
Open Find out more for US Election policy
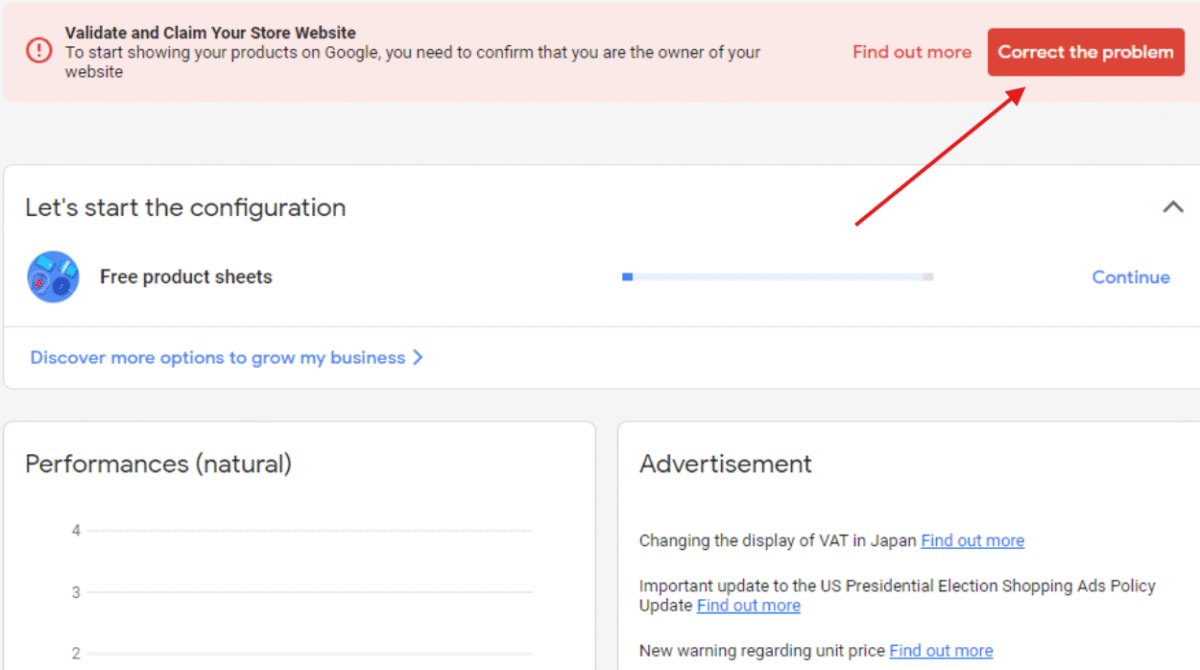[748, 605]
